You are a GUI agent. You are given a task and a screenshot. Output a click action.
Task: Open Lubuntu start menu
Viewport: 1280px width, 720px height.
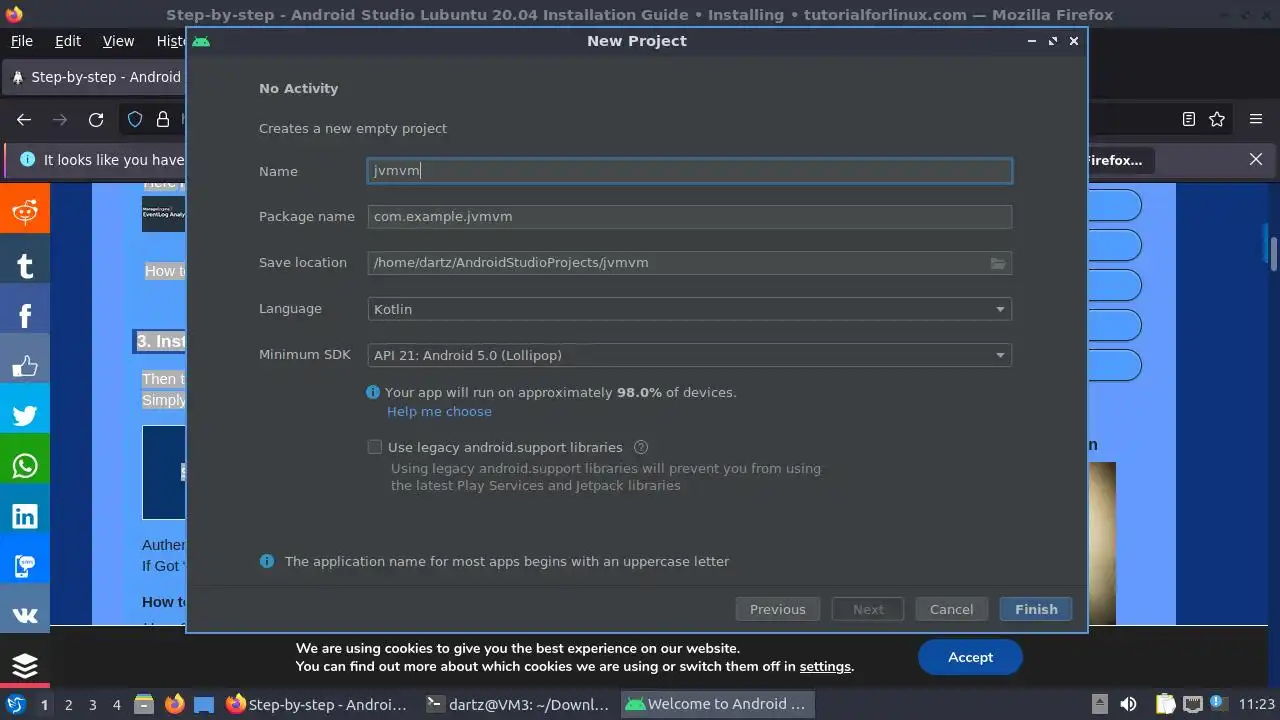(16, 704)
